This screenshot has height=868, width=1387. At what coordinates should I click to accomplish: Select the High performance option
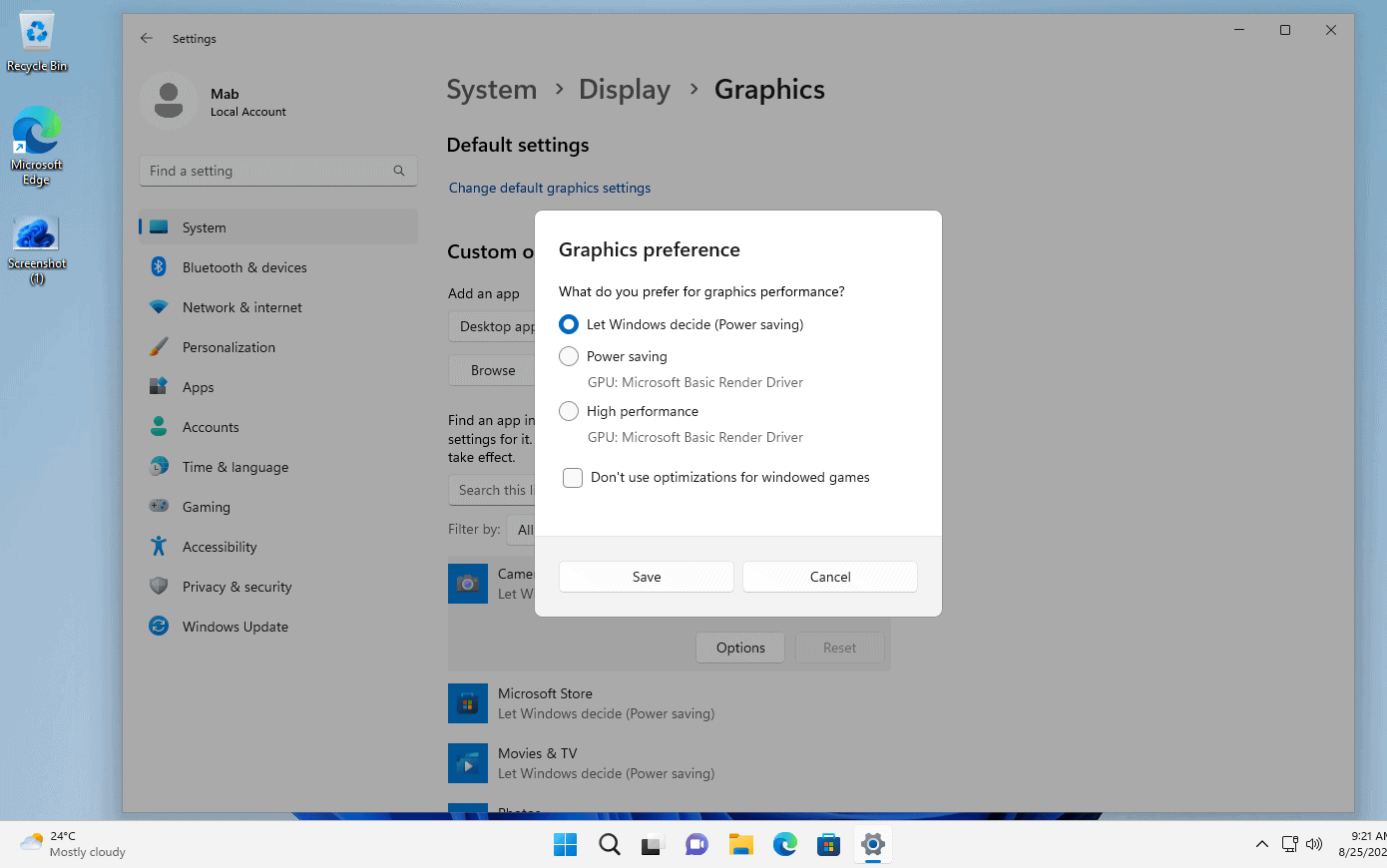coord(569,411)
